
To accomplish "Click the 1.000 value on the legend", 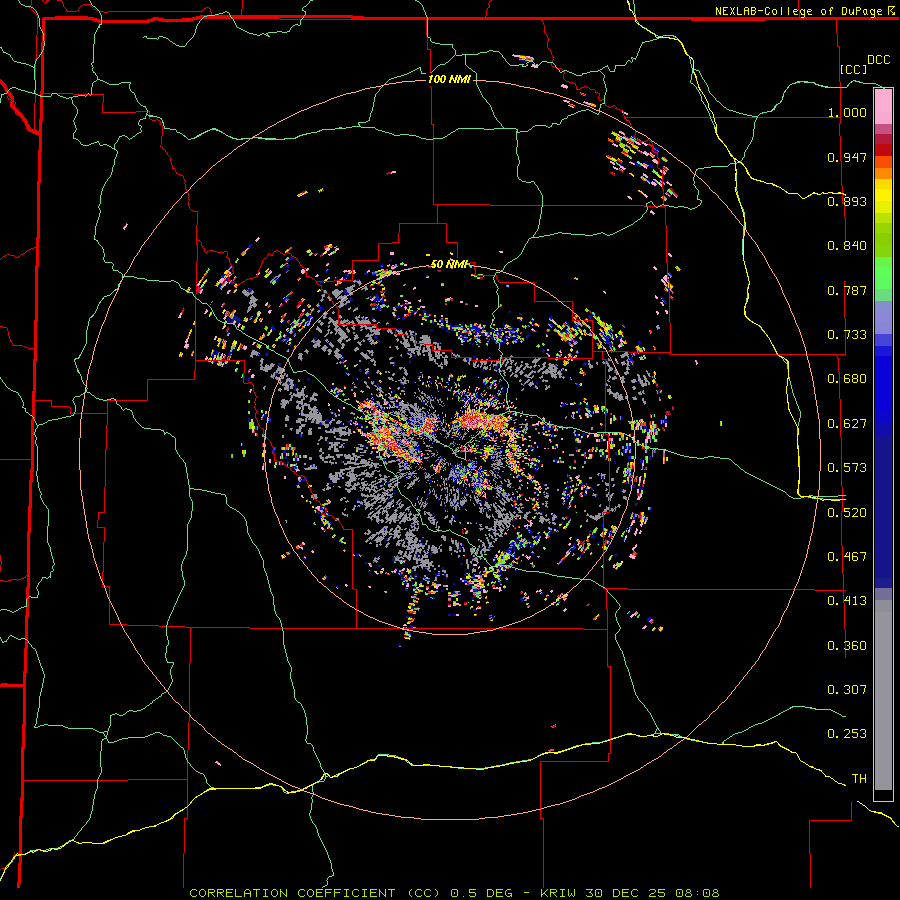I will (x=847, y=112).
